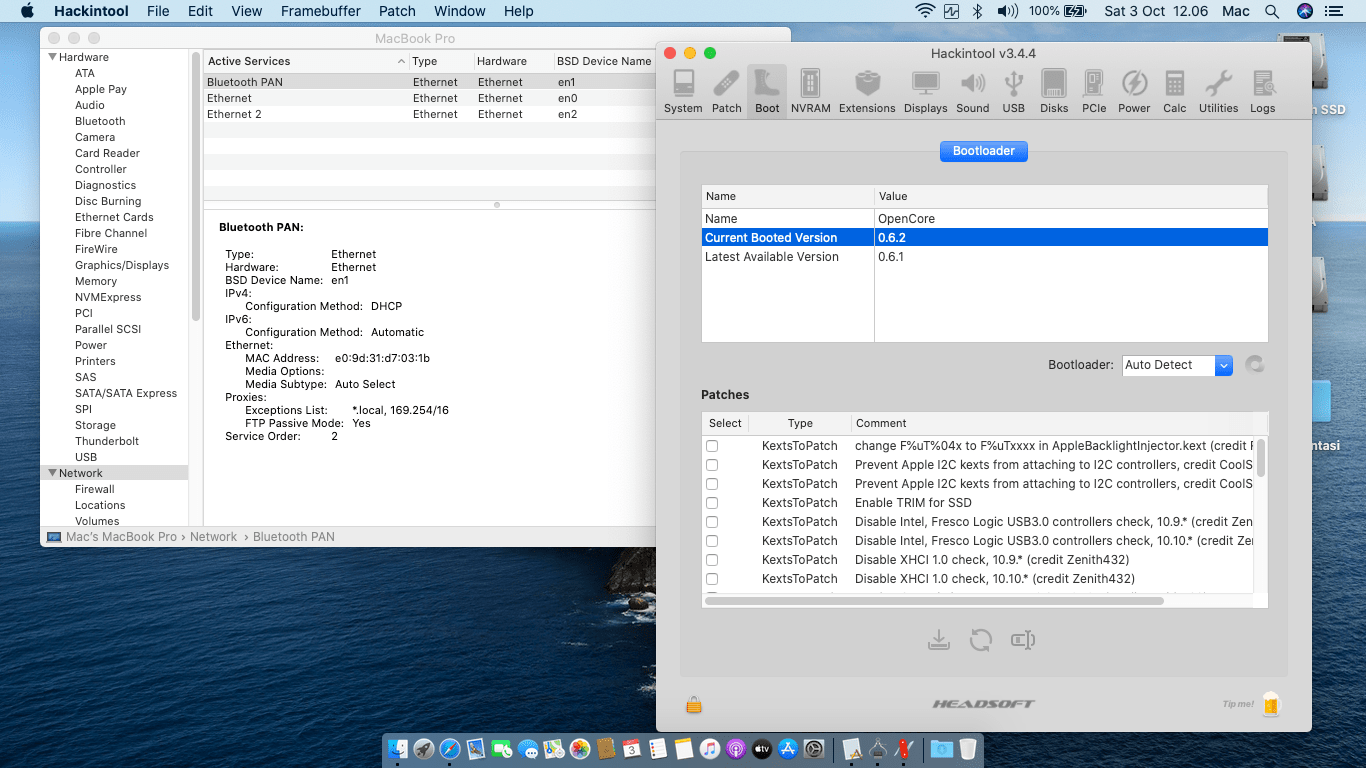The height and width of the screenshot is (768, 1366).
Task: Tick checkbox for AppleBacklightInjector patch row
Action: (x=712, y=446)
